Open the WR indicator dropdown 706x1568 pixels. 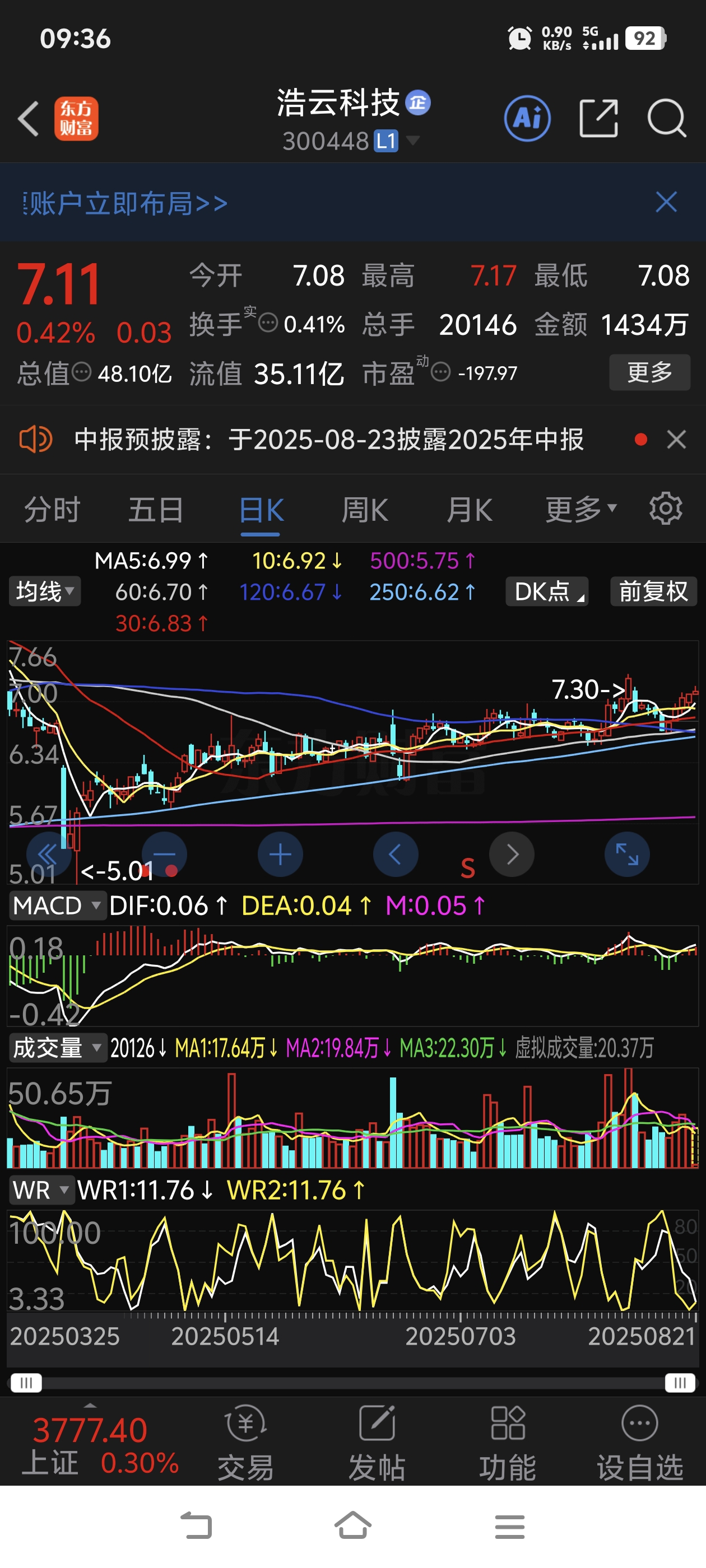click(x=41, y=1190)
